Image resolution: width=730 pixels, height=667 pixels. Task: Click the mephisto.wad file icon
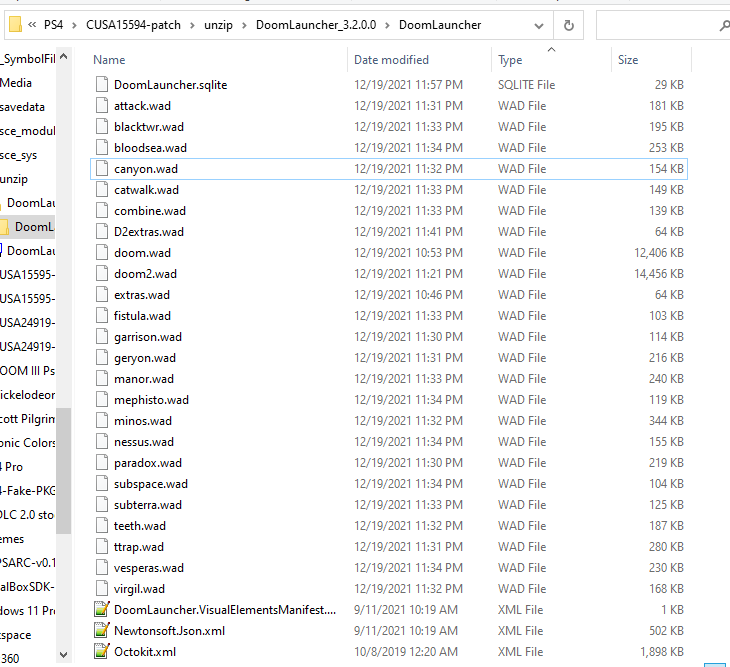[102, 399]
